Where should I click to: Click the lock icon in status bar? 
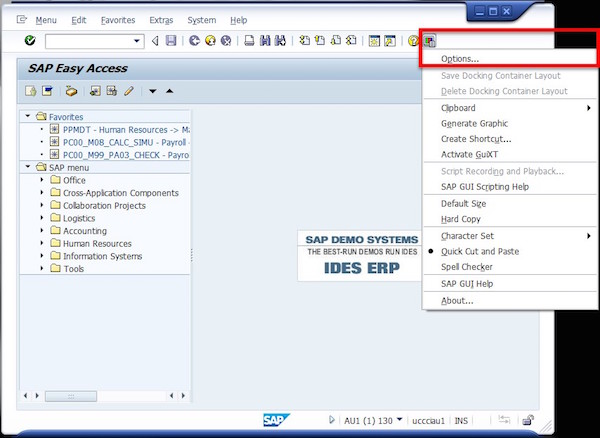click(x=527, y=419)
